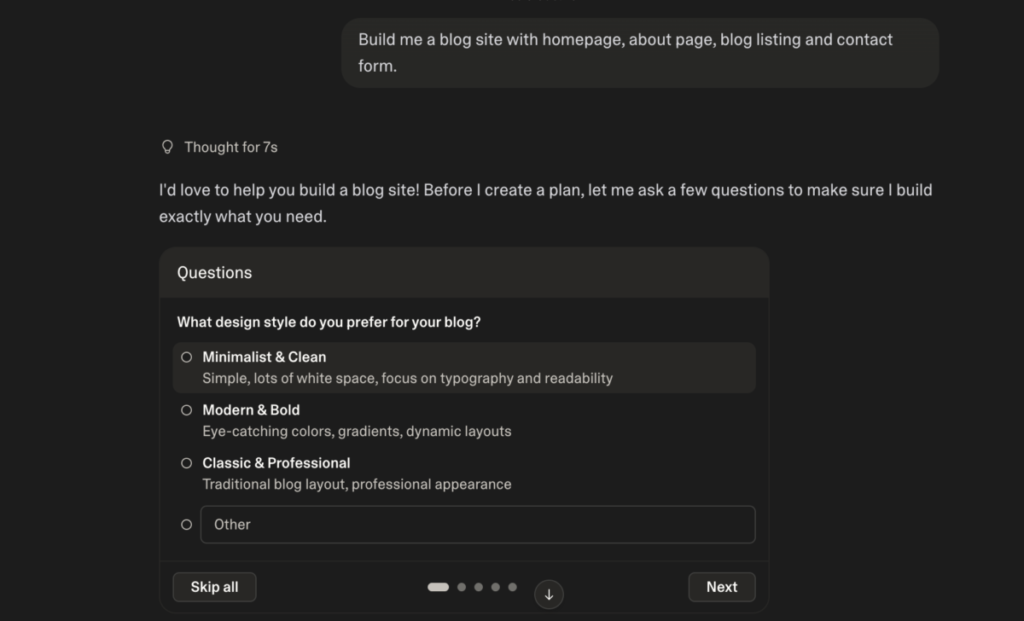Jump to the fourth pagination dot
The image size is (1024, 621).
495,587
